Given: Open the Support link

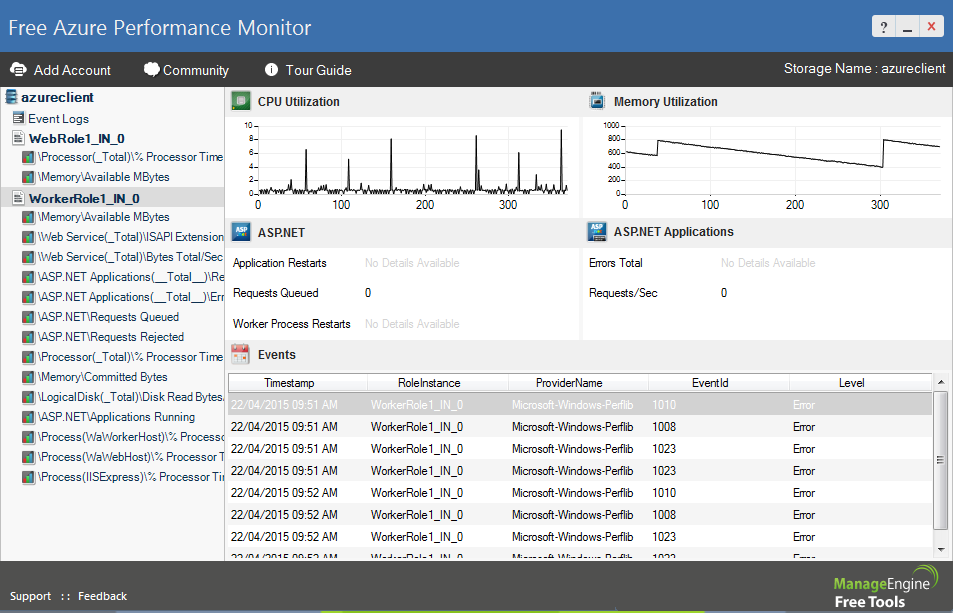Looking at the screenshot, I should (x=30, y=596).
